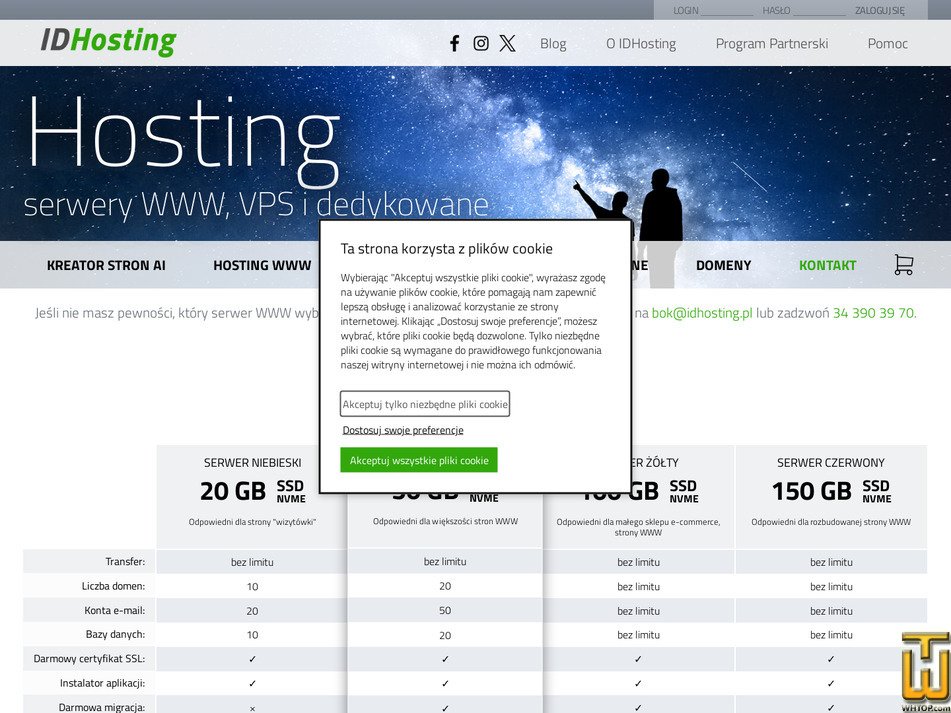Viewport: 951px width, 713px height.
Task: Click Akceptuj wszystkie pliki cookie
Action: pos(418,460)
